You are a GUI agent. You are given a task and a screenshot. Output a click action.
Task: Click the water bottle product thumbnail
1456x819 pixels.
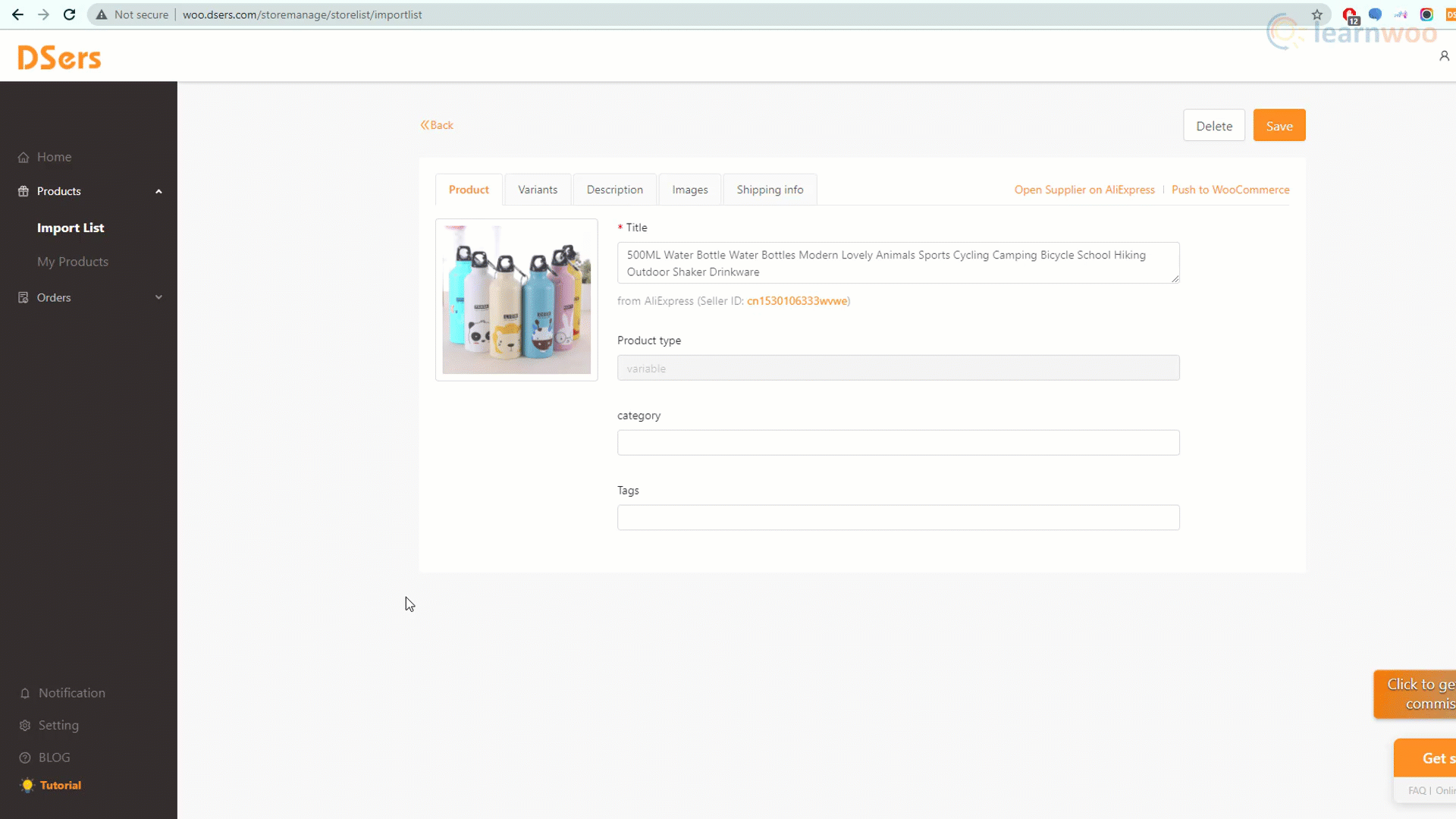(516, 300)
